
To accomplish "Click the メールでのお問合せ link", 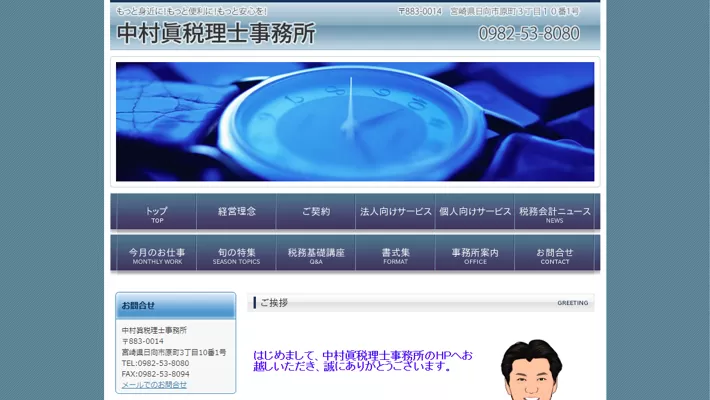I will pos(154,384).
